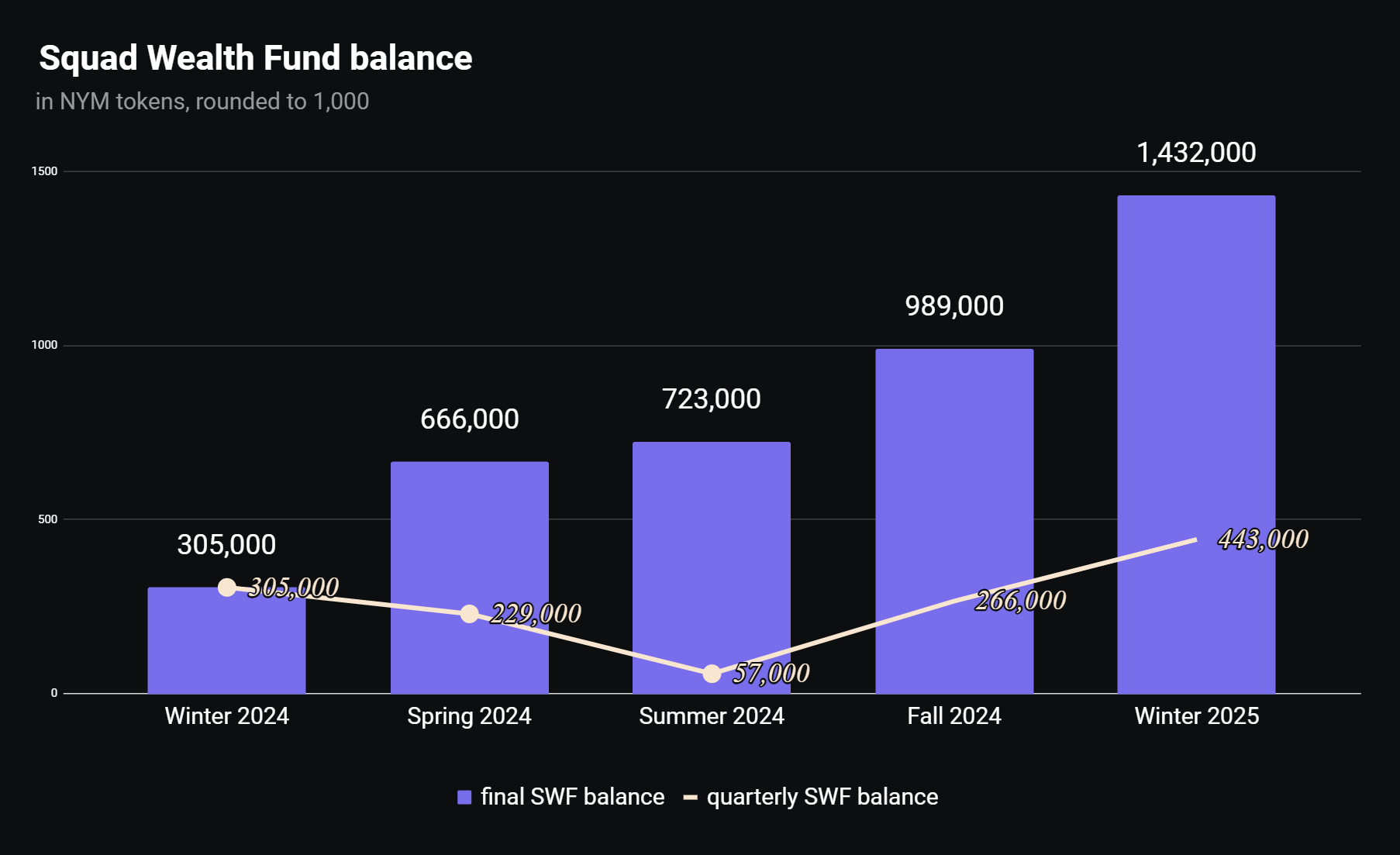This screenshot has width=1400, height=855.
Task: Click the Winter 2025 bar
Action: click(x=1196, y=444)
